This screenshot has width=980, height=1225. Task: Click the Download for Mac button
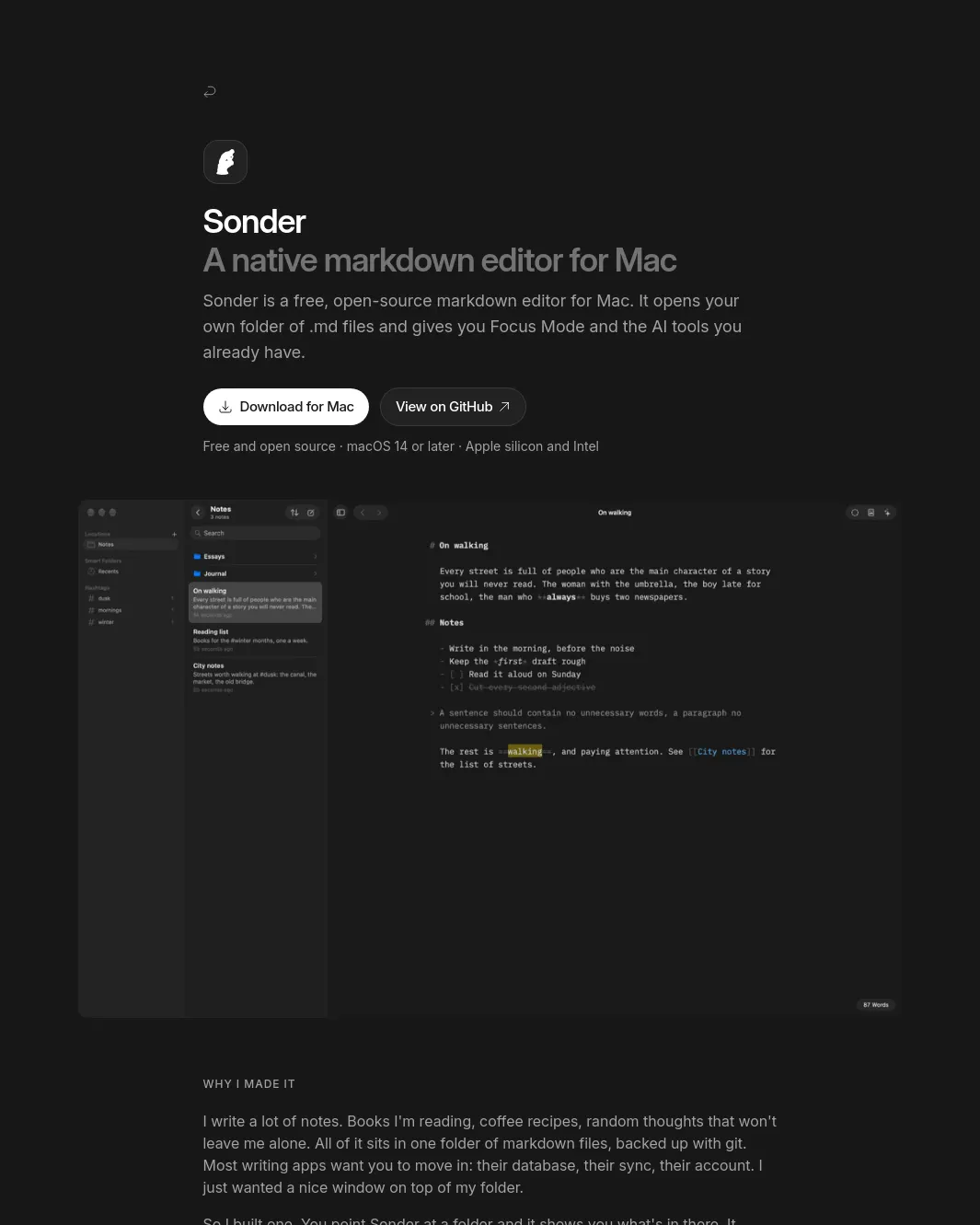tap(286, 407)
